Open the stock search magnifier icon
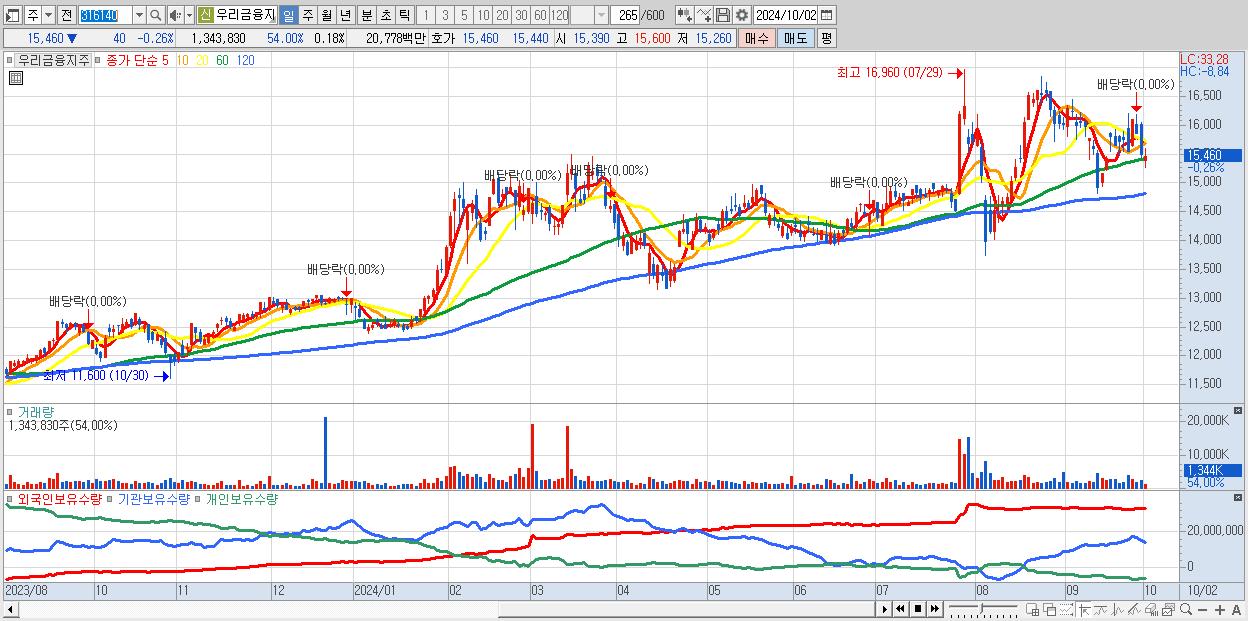This screenshot has height=621, width=1248. point(156,15)
